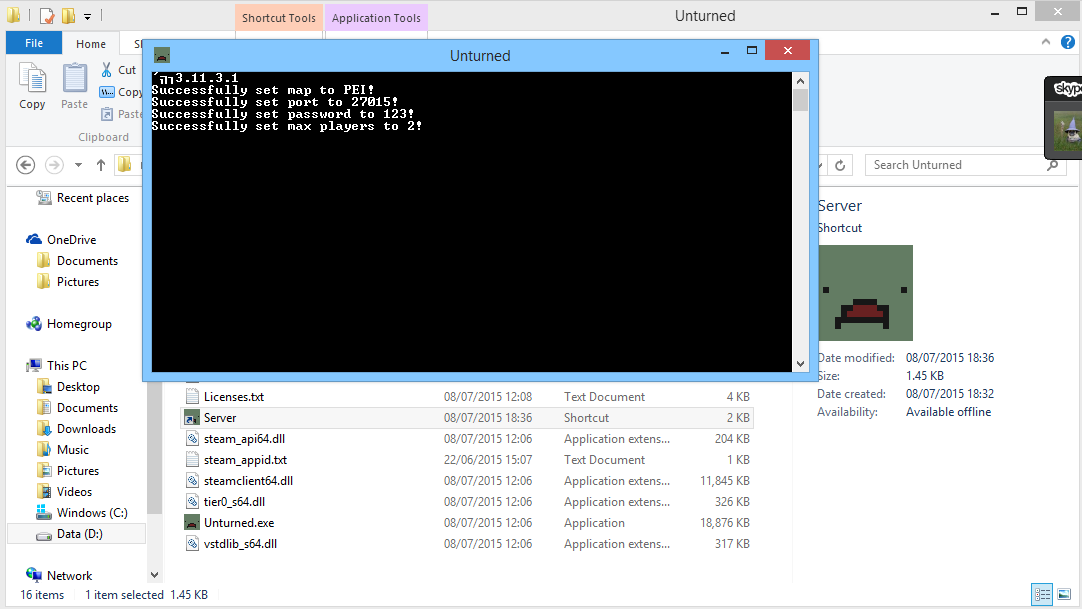
Task: Click into the Search Unturned field
Action: 957,165
